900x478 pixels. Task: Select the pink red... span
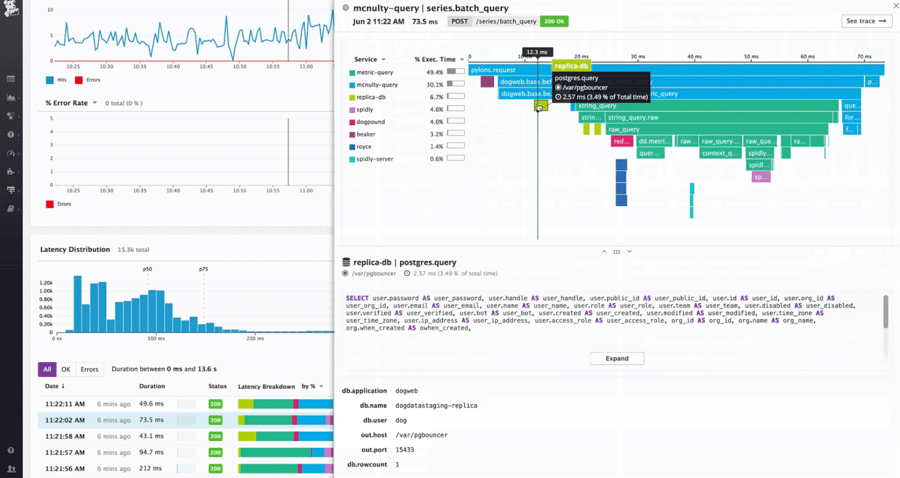(x=622, y=141)
